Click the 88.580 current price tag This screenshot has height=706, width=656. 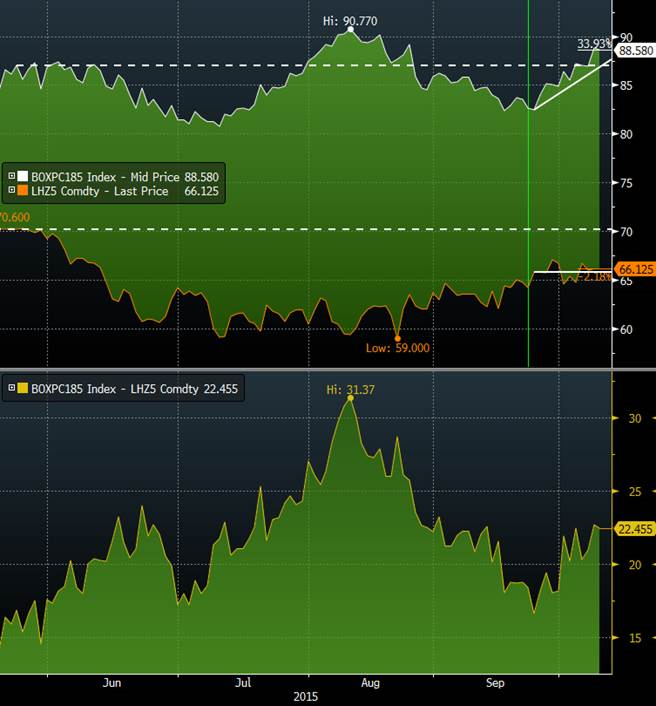(x=636, y=50)
